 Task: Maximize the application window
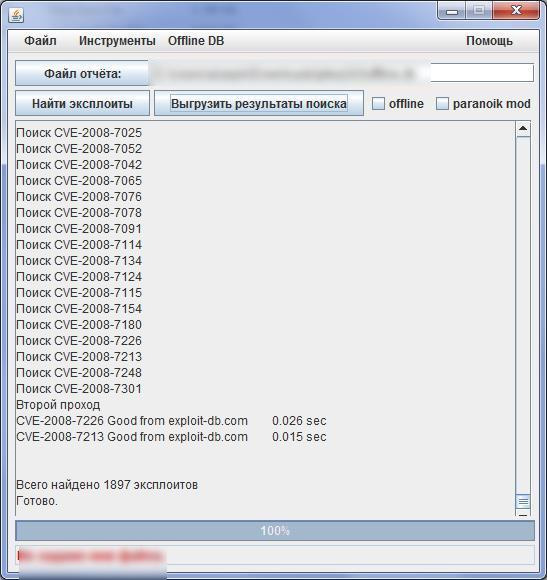tap(479, 10)
